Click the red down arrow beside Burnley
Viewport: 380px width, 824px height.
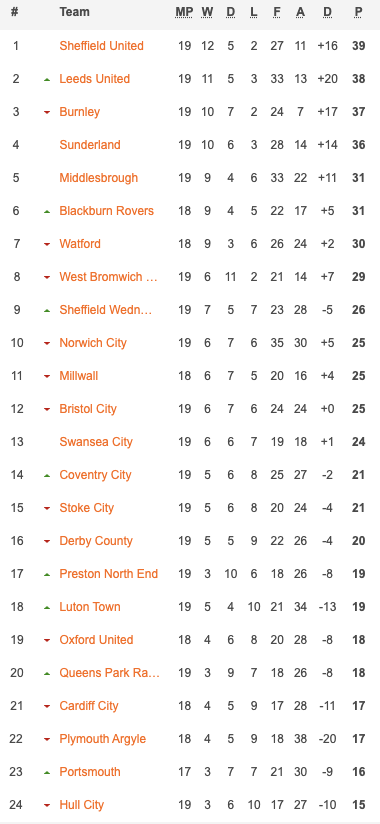47,112
